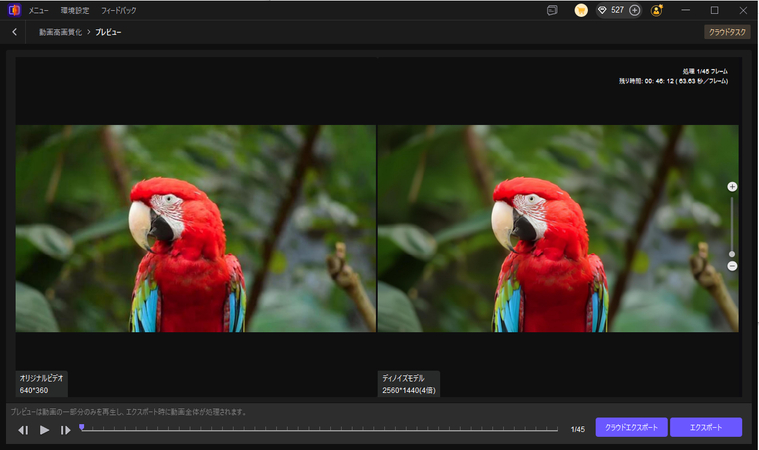Open the shopping cart store icon
Screen dimensions: 759x450
(x=581, y=10)
